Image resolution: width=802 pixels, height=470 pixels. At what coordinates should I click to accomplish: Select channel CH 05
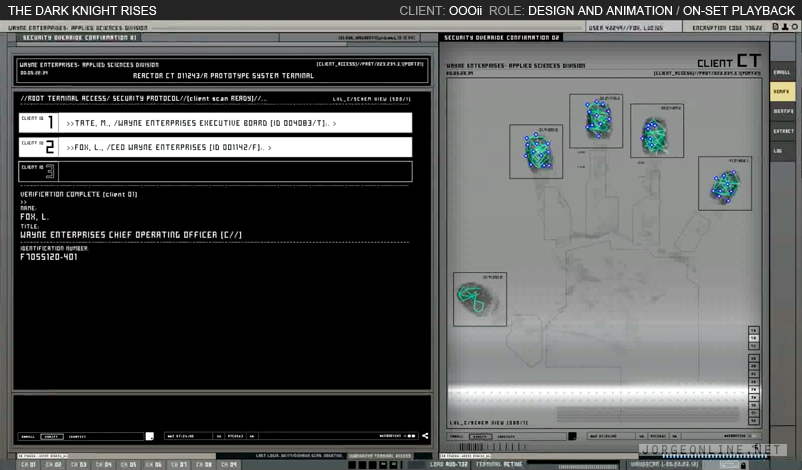128,464
